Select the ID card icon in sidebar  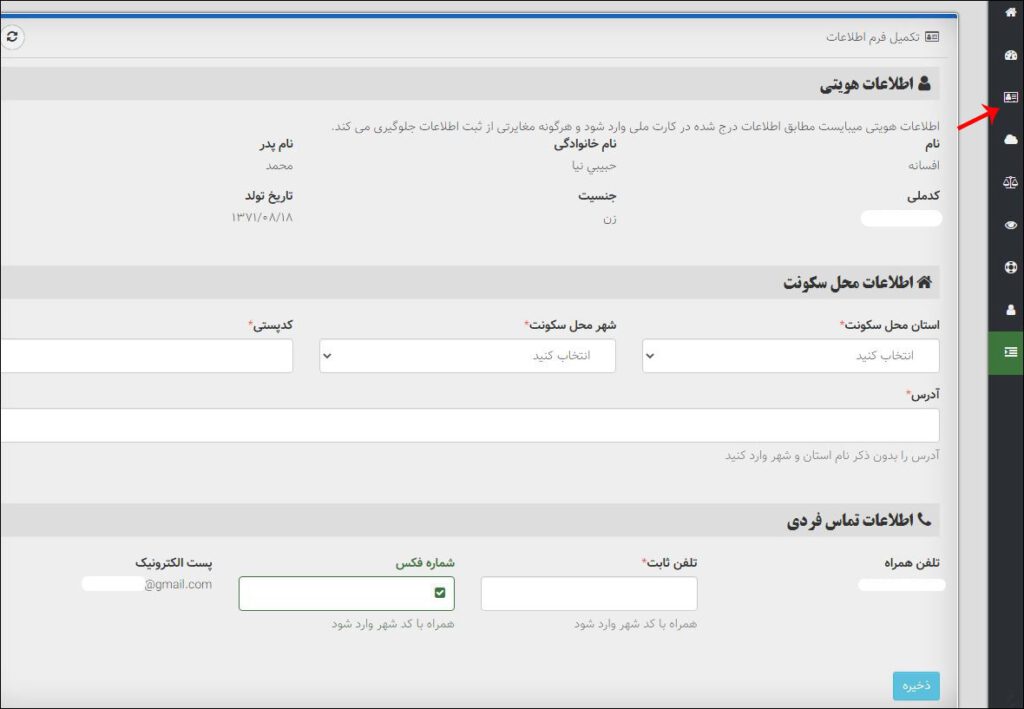click(1010, 97)
